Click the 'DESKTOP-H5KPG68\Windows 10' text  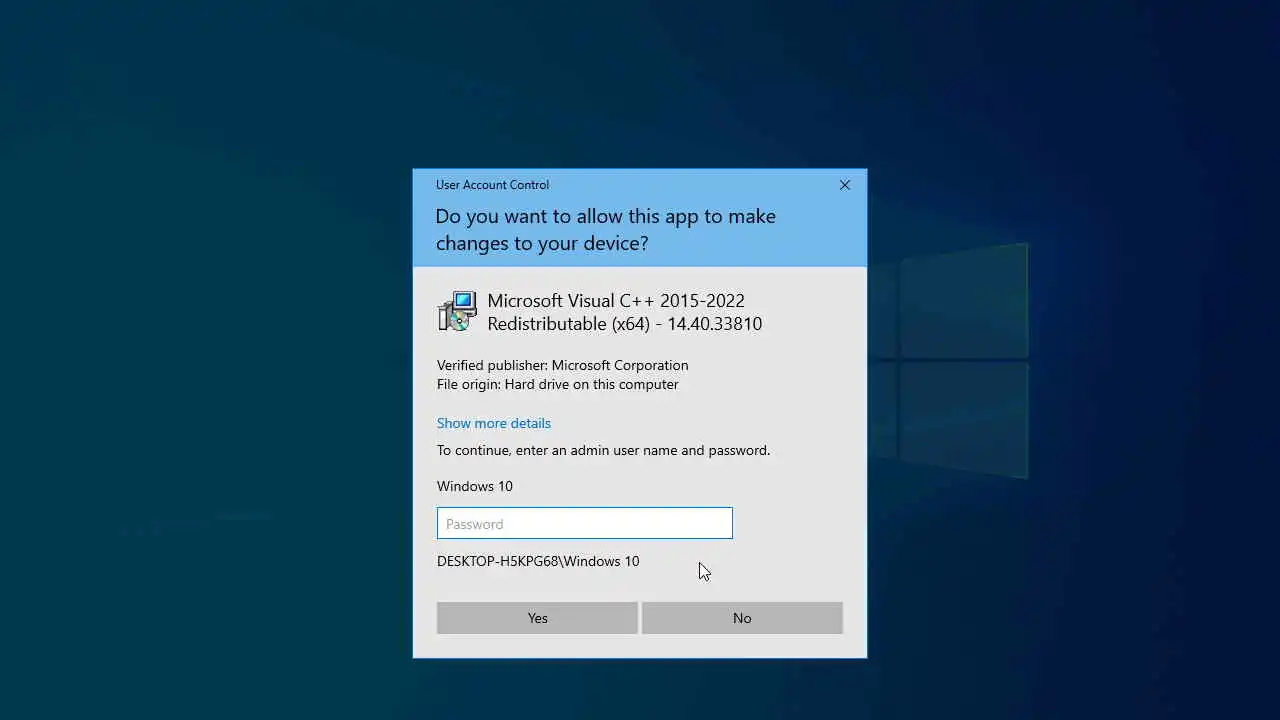(538, 561)
